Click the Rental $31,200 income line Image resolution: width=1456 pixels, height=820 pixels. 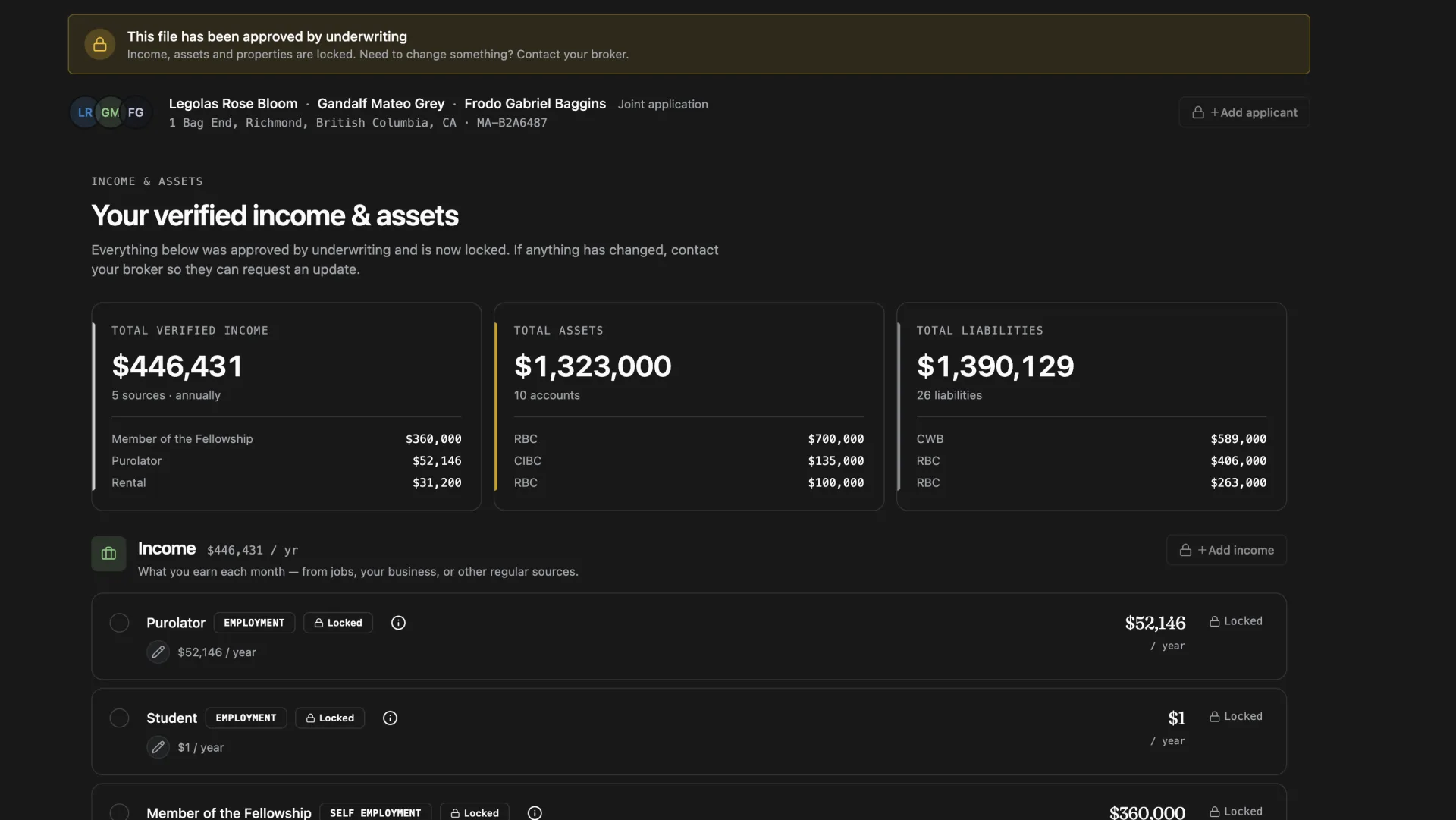[x=286, y=483]
